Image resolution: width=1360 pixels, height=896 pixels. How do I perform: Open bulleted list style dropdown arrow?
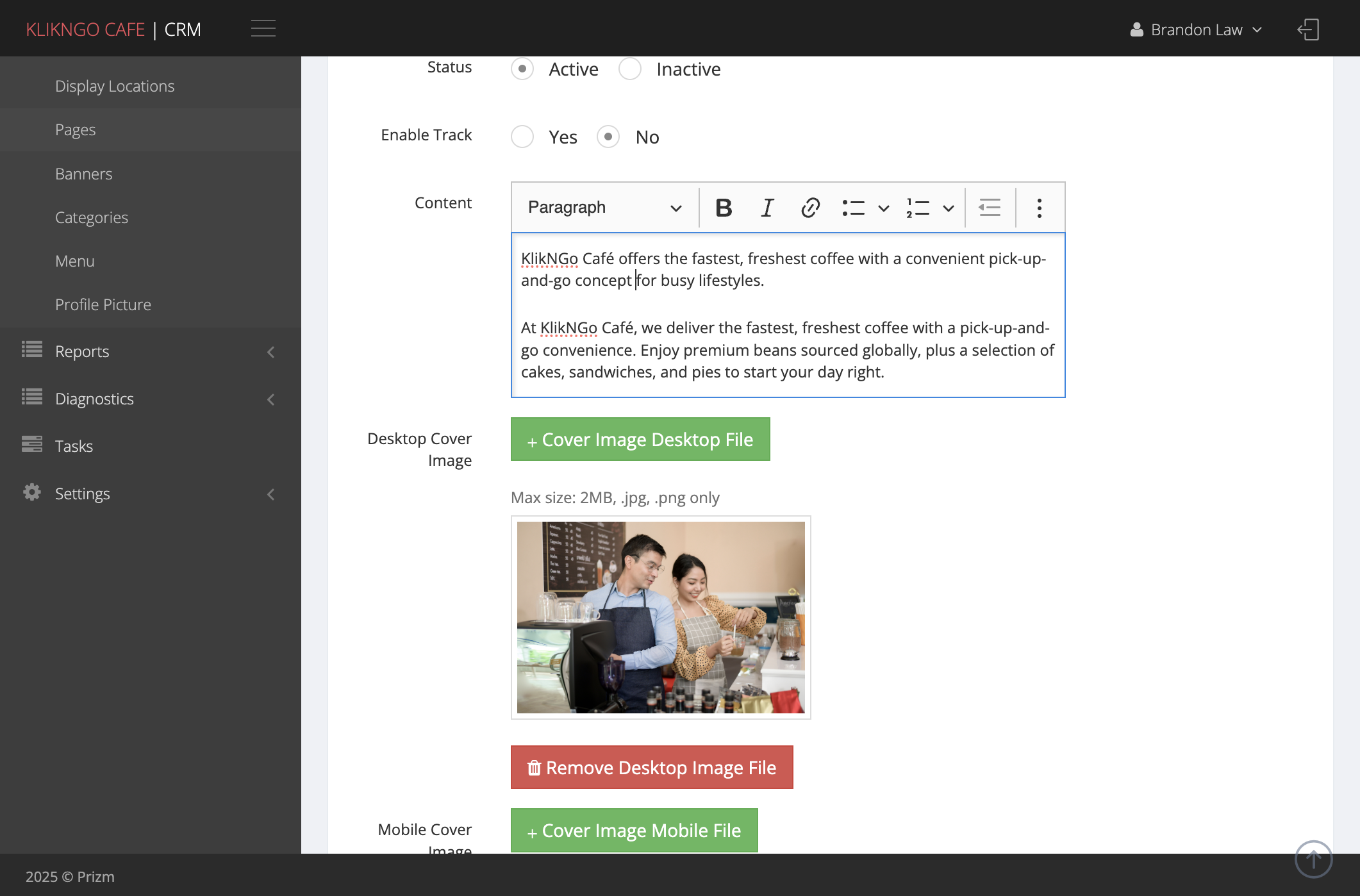point(884,208)
